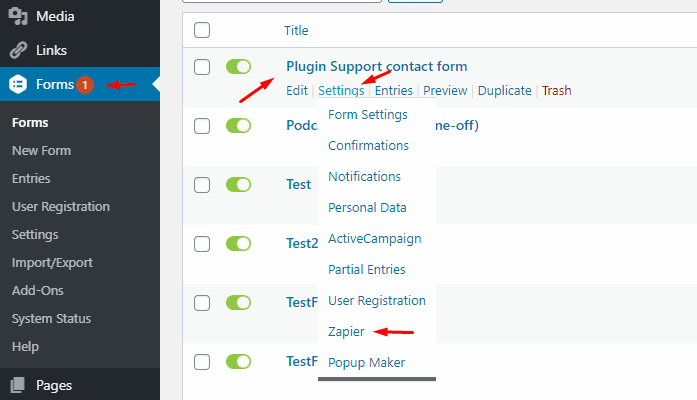Click the Edit link under form title

(x=296, y=90)
